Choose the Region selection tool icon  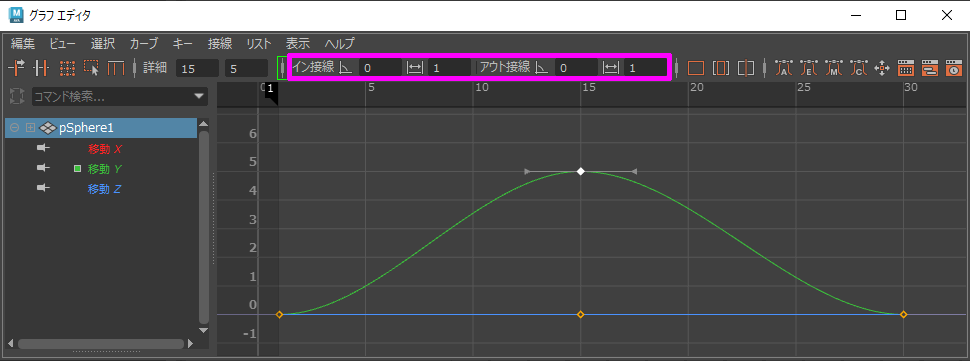click(92, 67)
